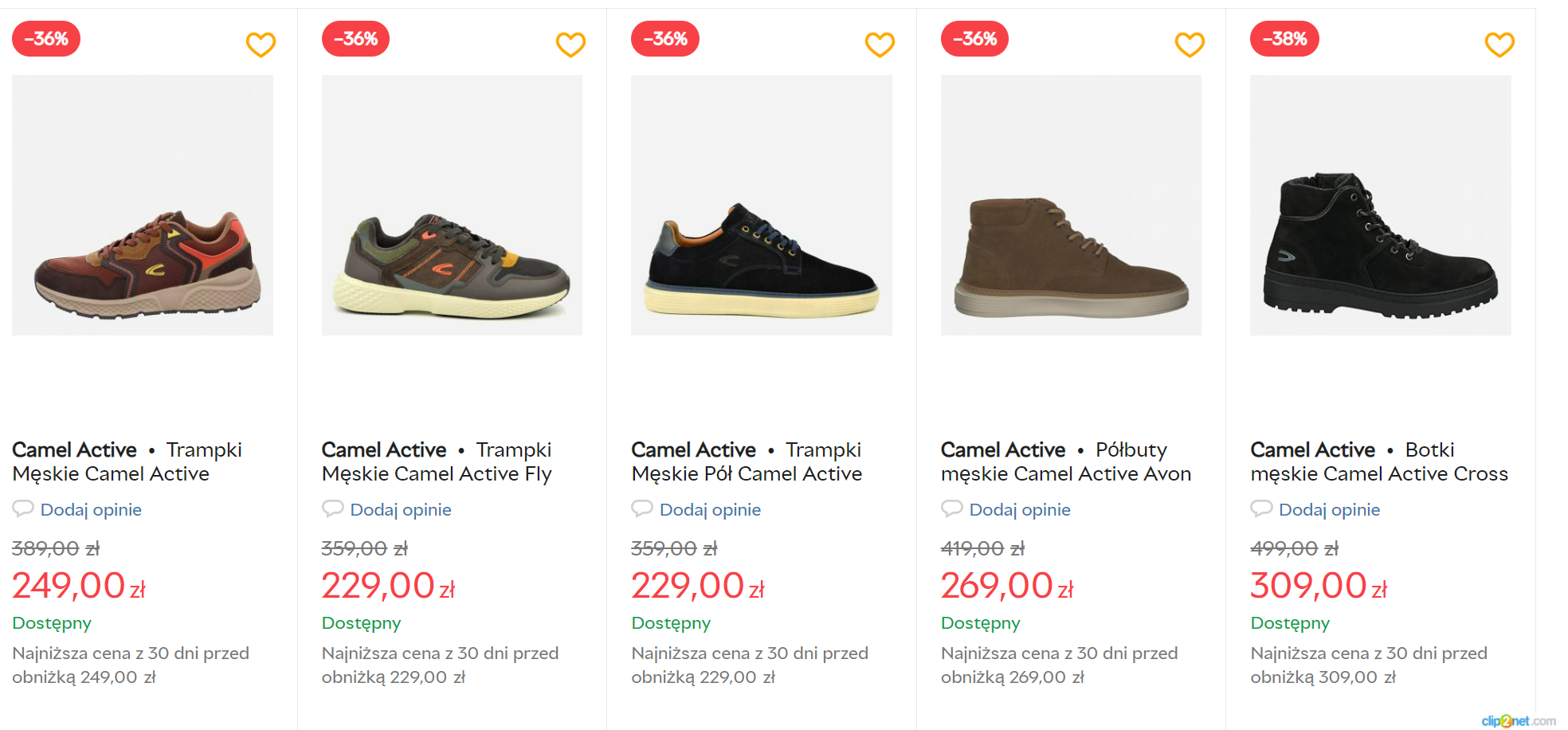Click comment bubble icon for Camel Active Cross

coord(1261,508)
